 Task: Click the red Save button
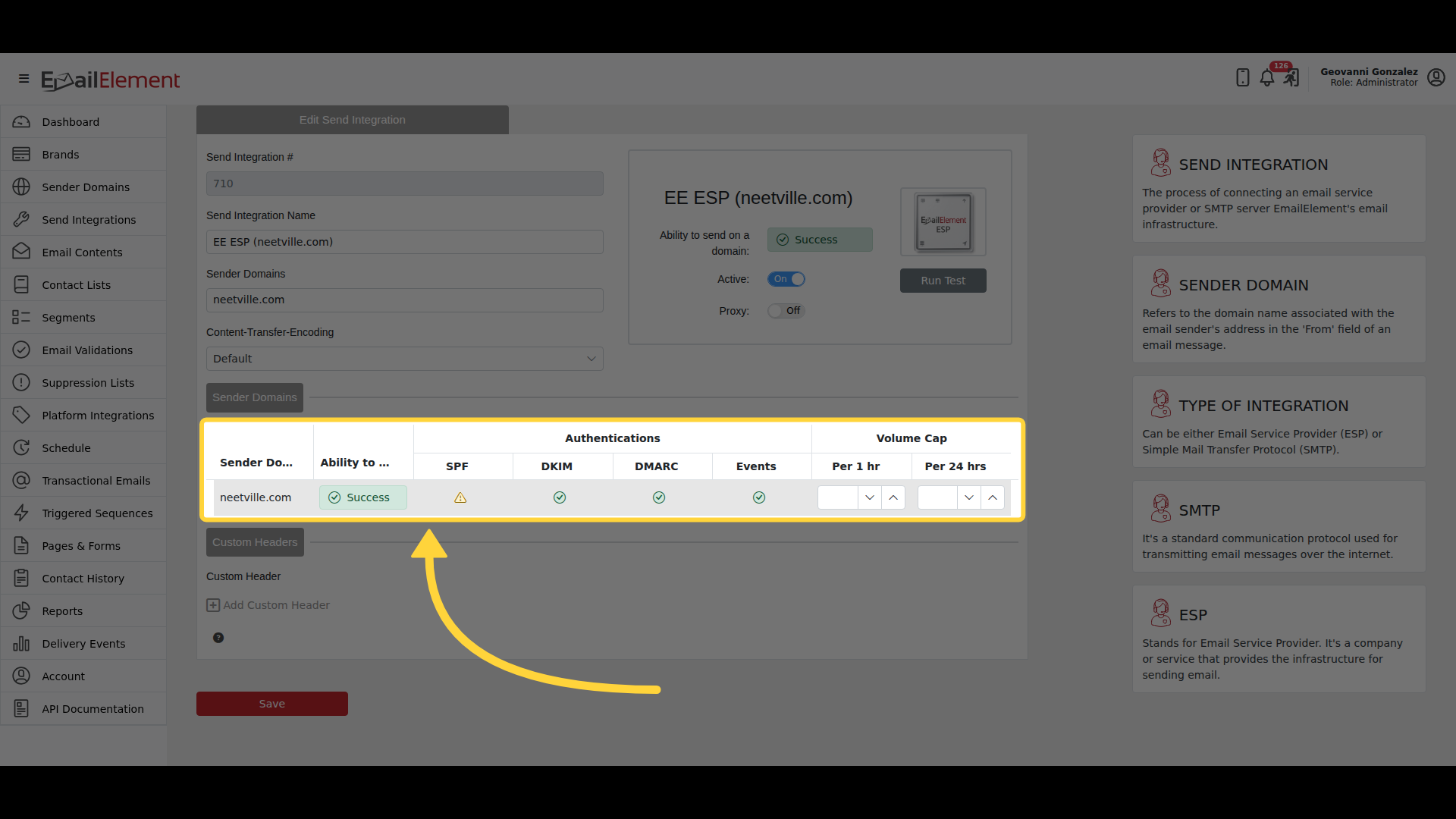tap(272, 704)
